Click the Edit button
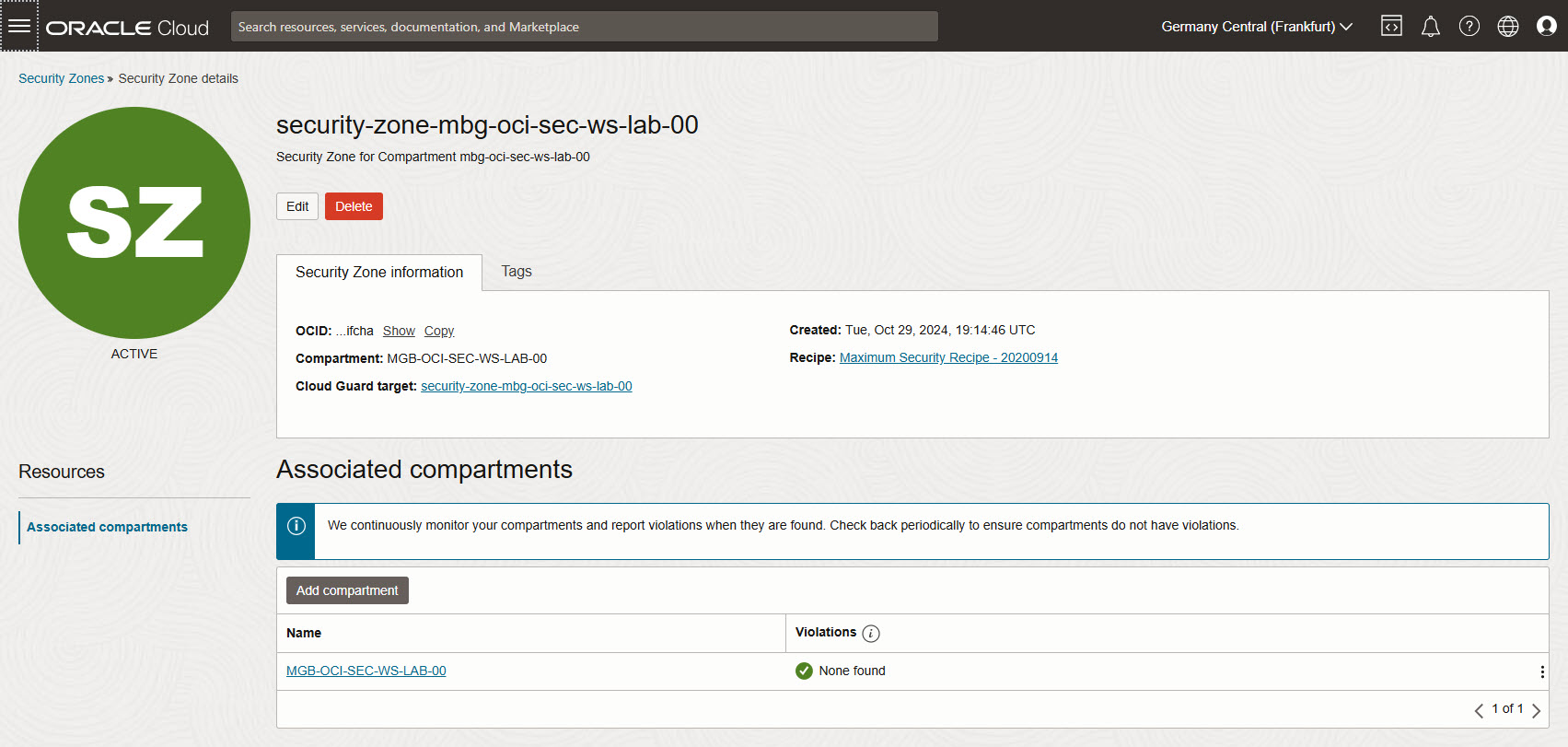 point(297,206)
